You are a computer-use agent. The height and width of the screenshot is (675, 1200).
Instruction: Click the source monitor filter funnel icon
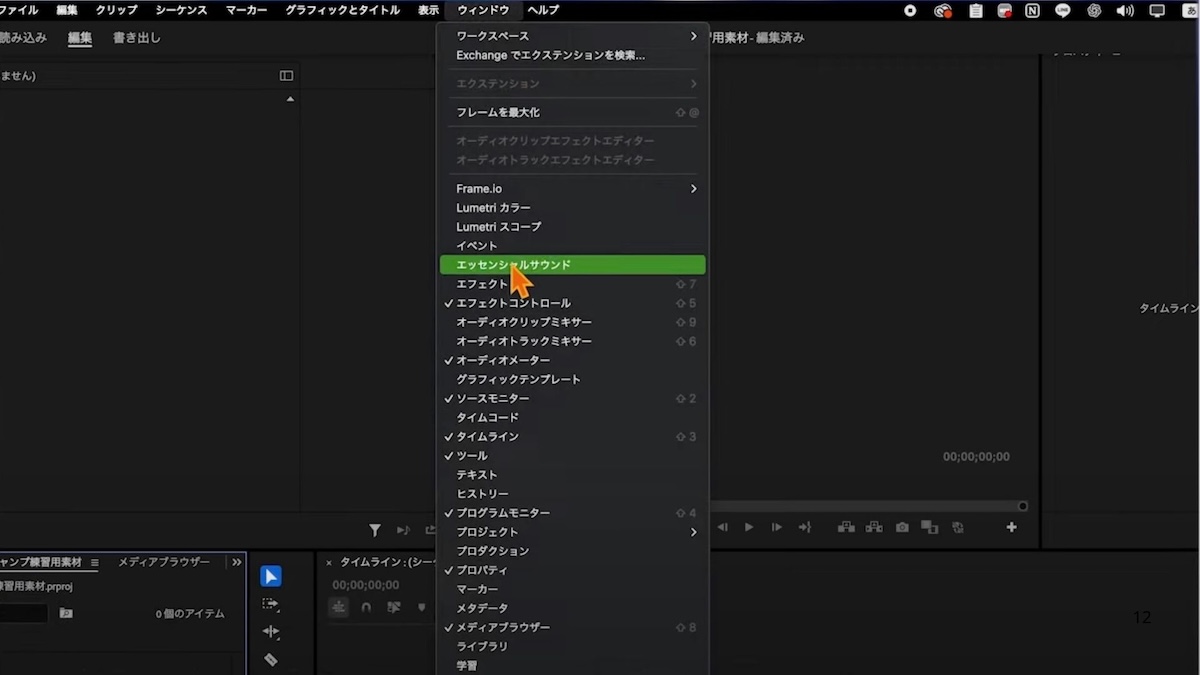[375, 530]
